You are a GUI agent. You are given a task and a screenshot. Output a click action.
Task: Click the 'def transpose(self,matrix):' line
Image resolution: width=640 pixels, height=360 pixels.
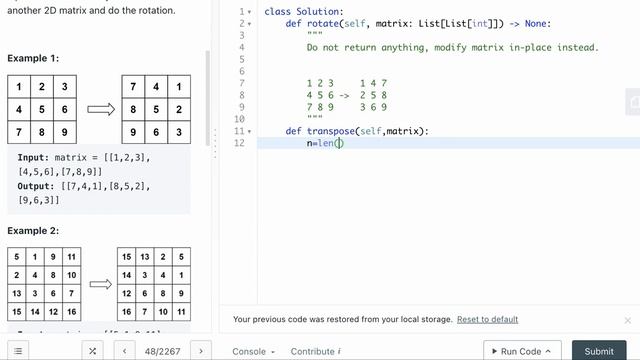pyautogui.click(x=357, y=131)
